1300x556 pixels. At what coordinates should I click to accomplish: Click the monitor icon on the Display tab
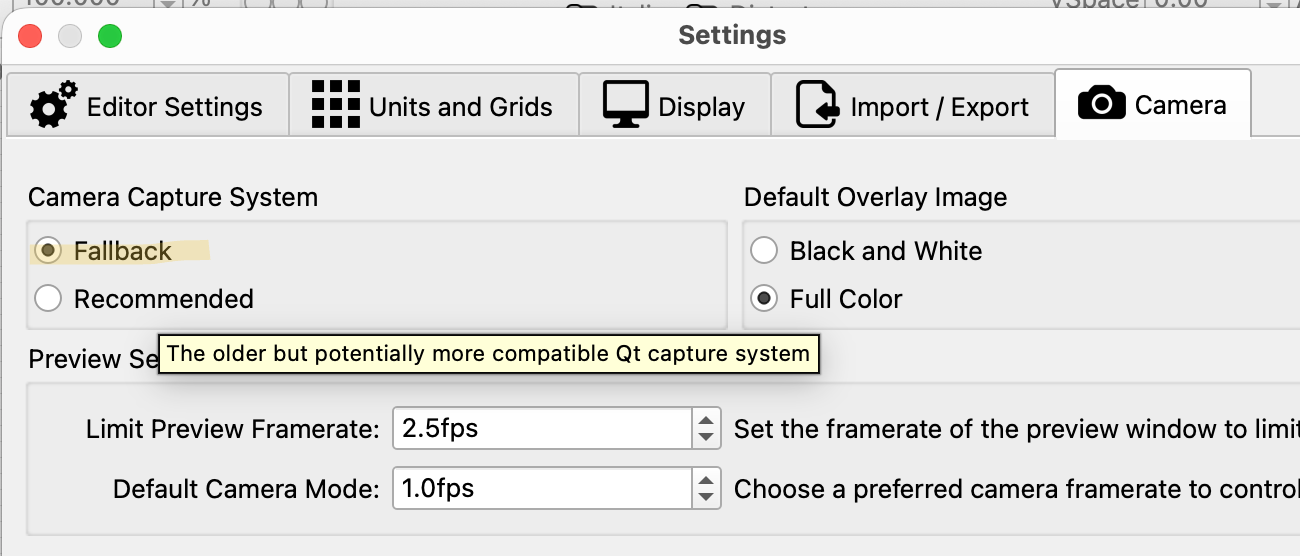[x=626, y=105]
